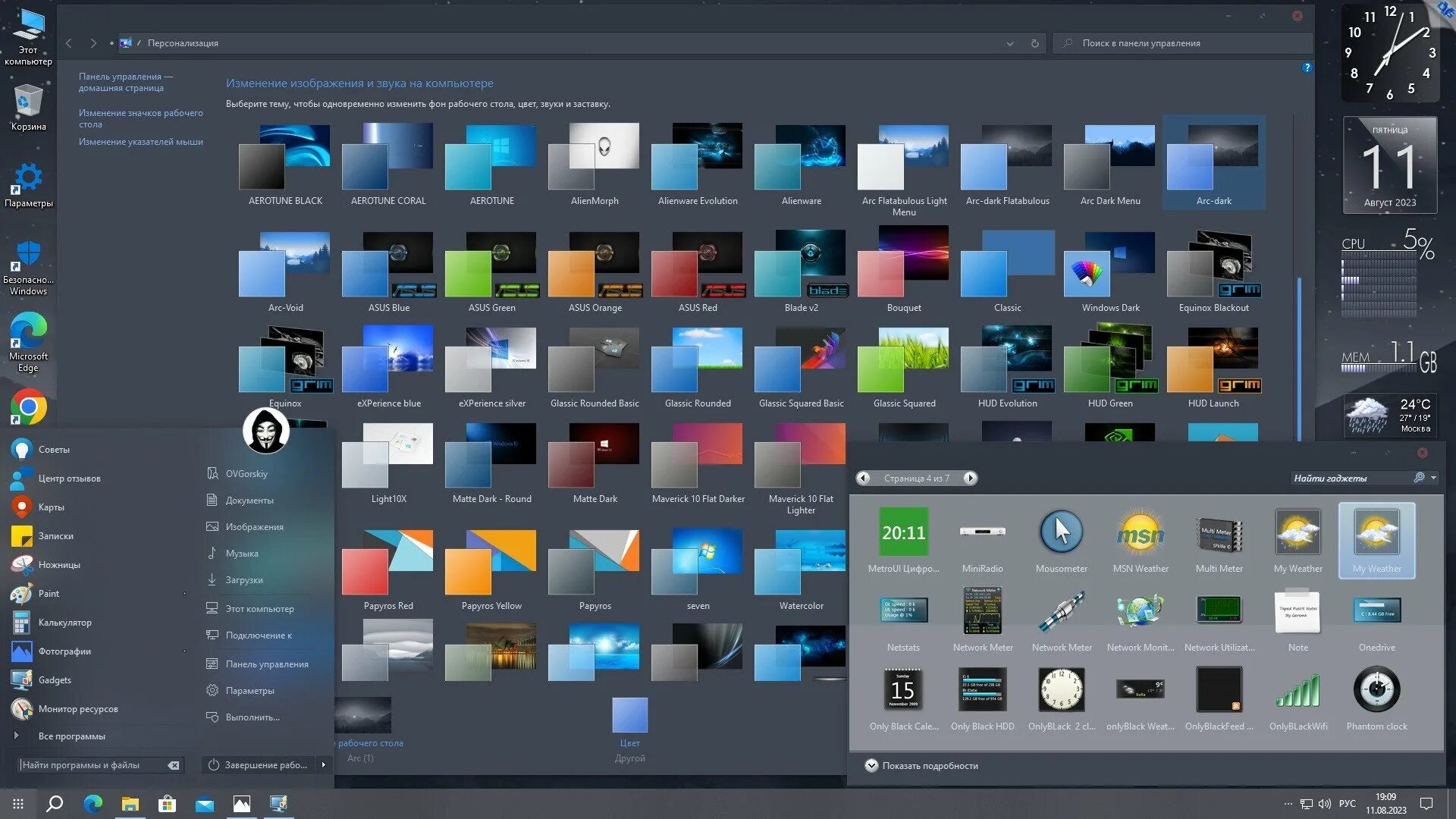This screenshot has height=819, width=1456.
Task: Open Microsoft Store from taskbar
Action: [x=167, y=804]
